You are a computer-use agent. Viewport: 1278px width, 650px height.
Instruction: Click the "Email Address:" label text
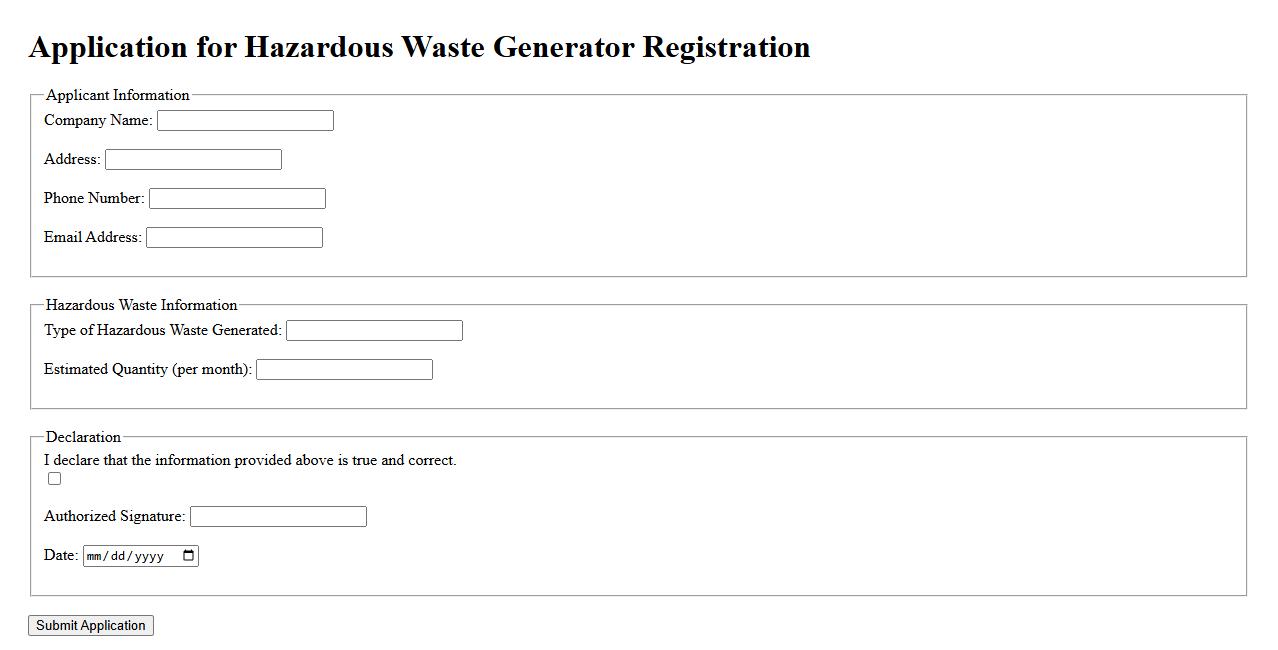(92, 237)
